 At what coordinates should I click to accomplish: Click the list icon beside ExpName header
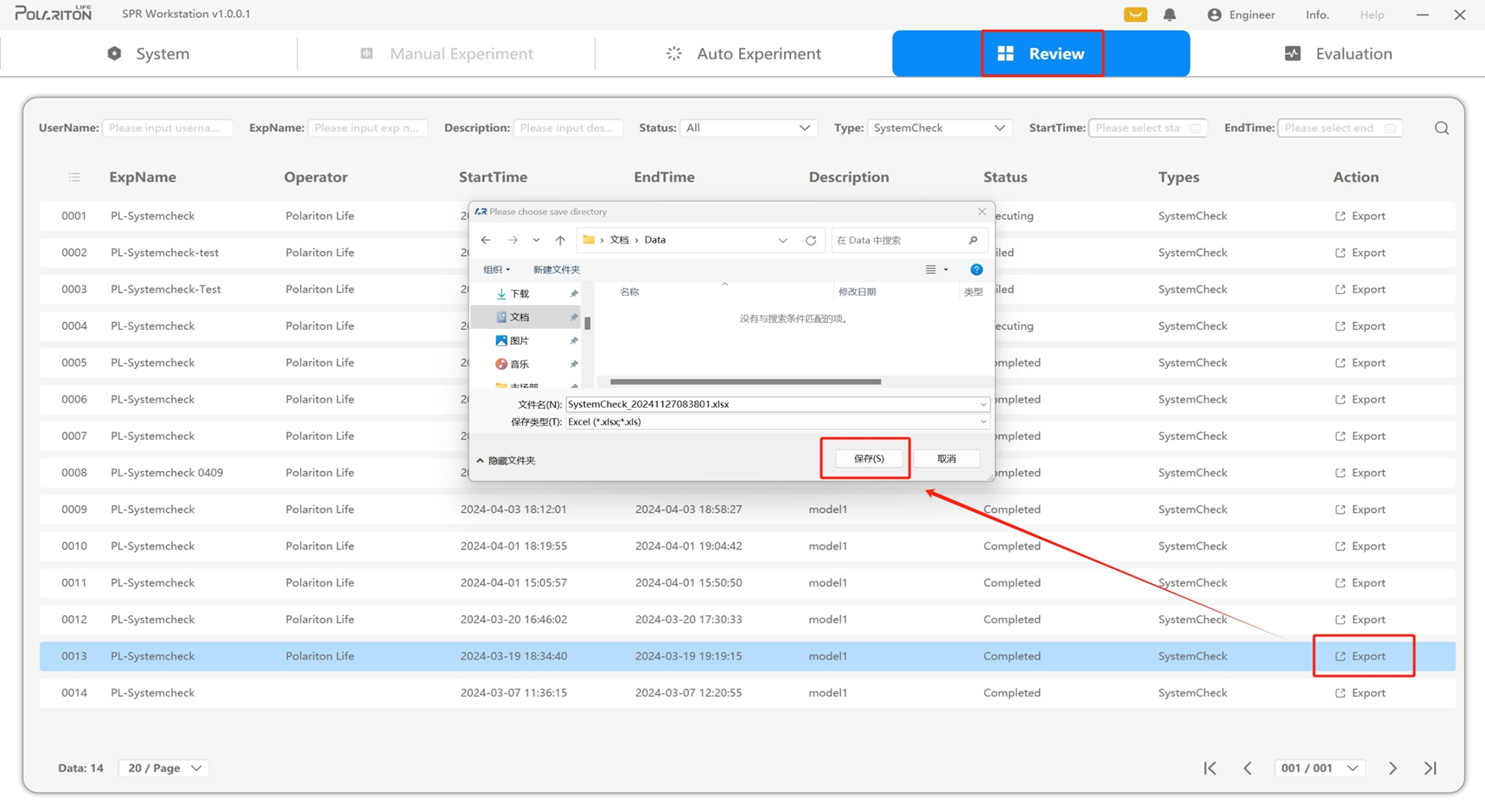pos(75,177)
